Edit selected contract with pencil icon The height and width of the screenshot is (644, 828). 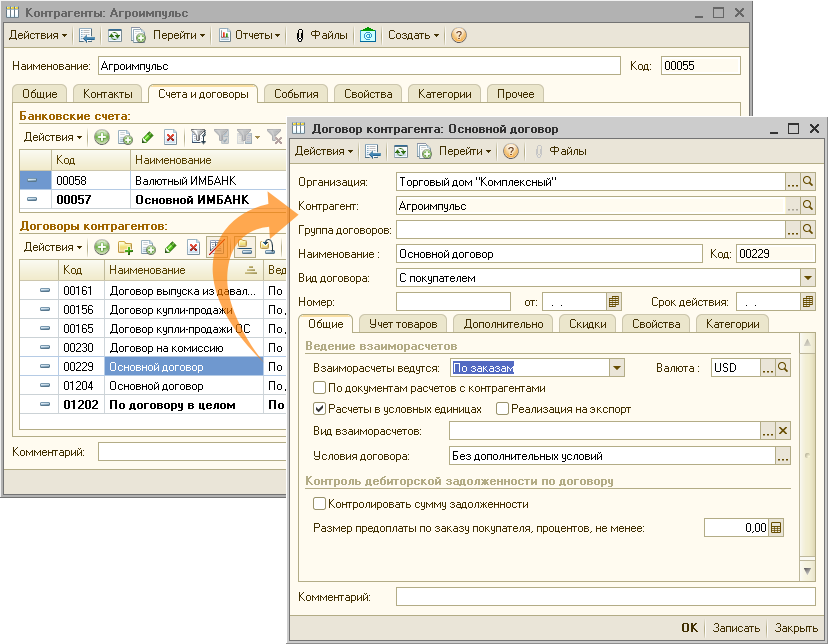170,247
